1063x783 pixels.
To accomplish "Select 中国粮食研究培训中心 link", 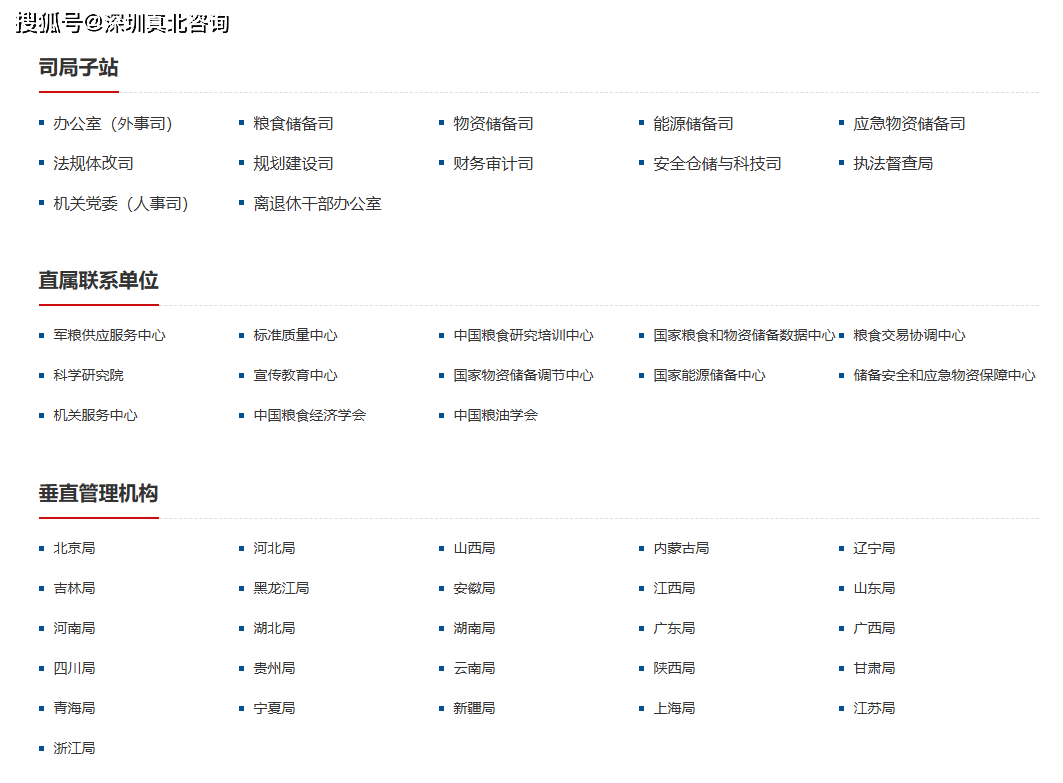I will (523, 336).
